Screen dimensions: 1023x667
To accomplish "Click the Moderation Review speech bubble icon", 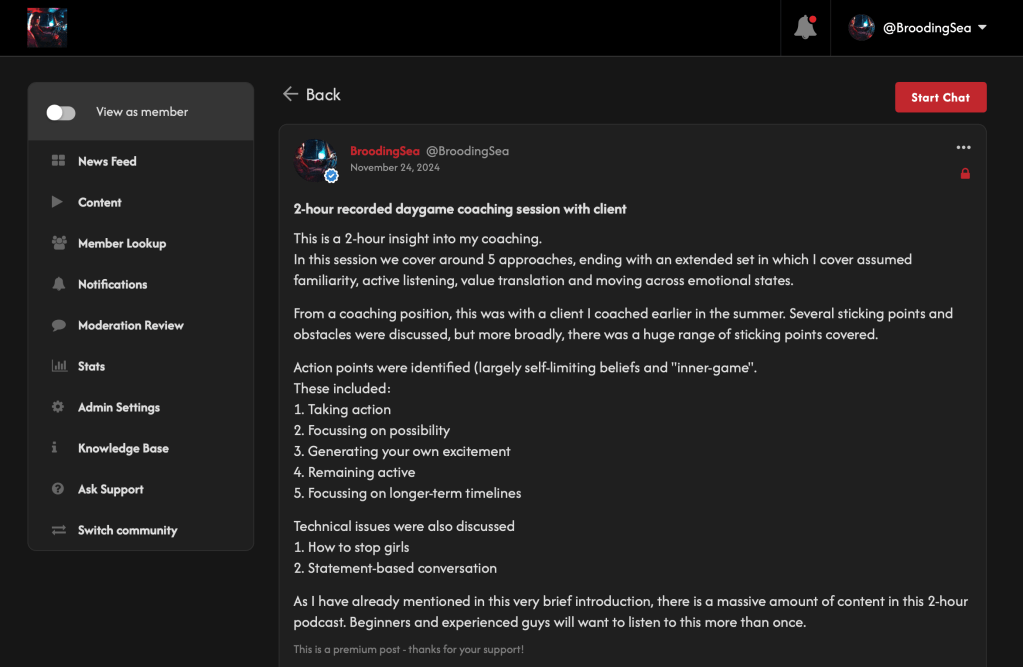I will pos(59,325).
